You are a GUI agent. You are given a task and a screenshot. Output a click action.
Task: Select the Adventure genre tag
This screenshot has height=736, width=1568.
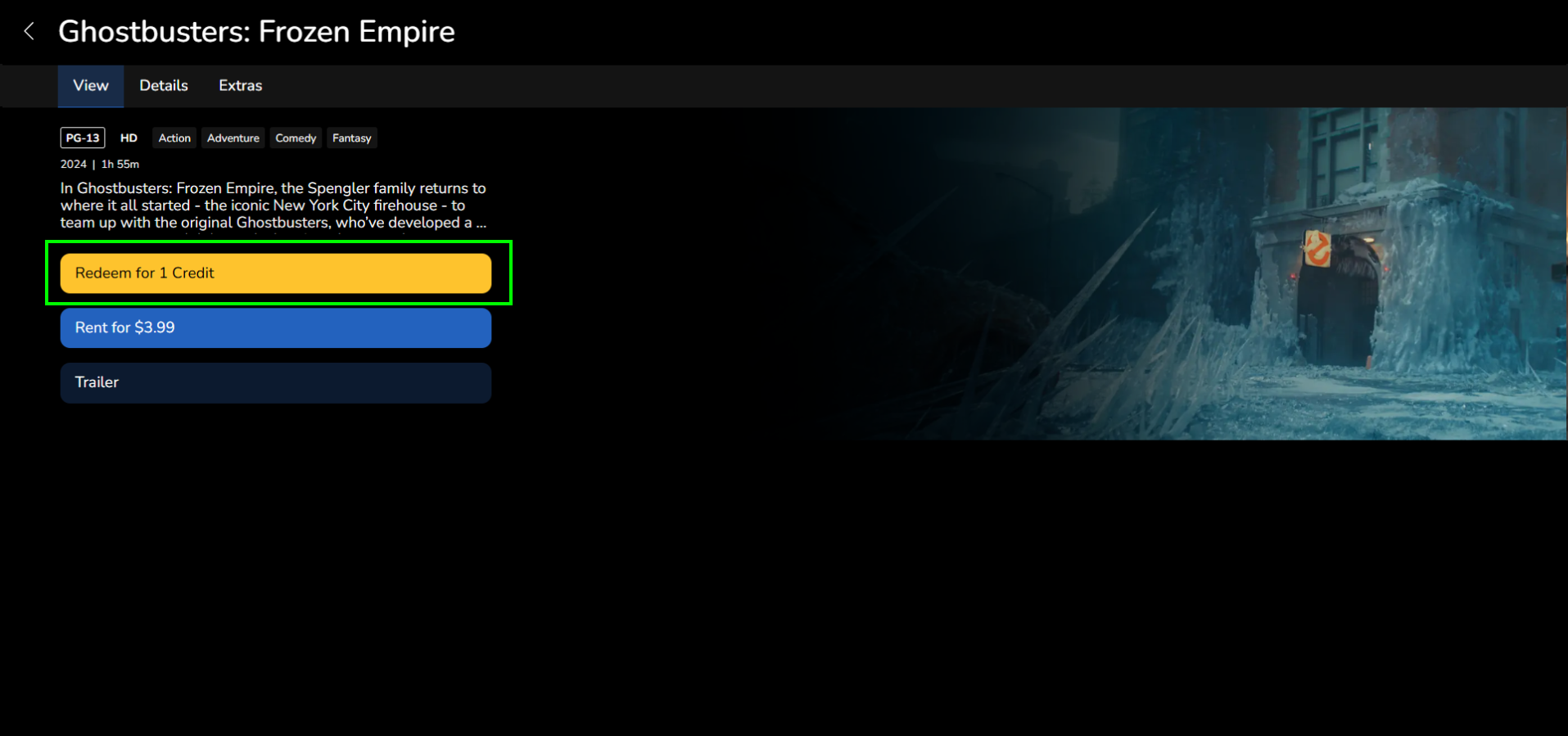coord(233,138)
